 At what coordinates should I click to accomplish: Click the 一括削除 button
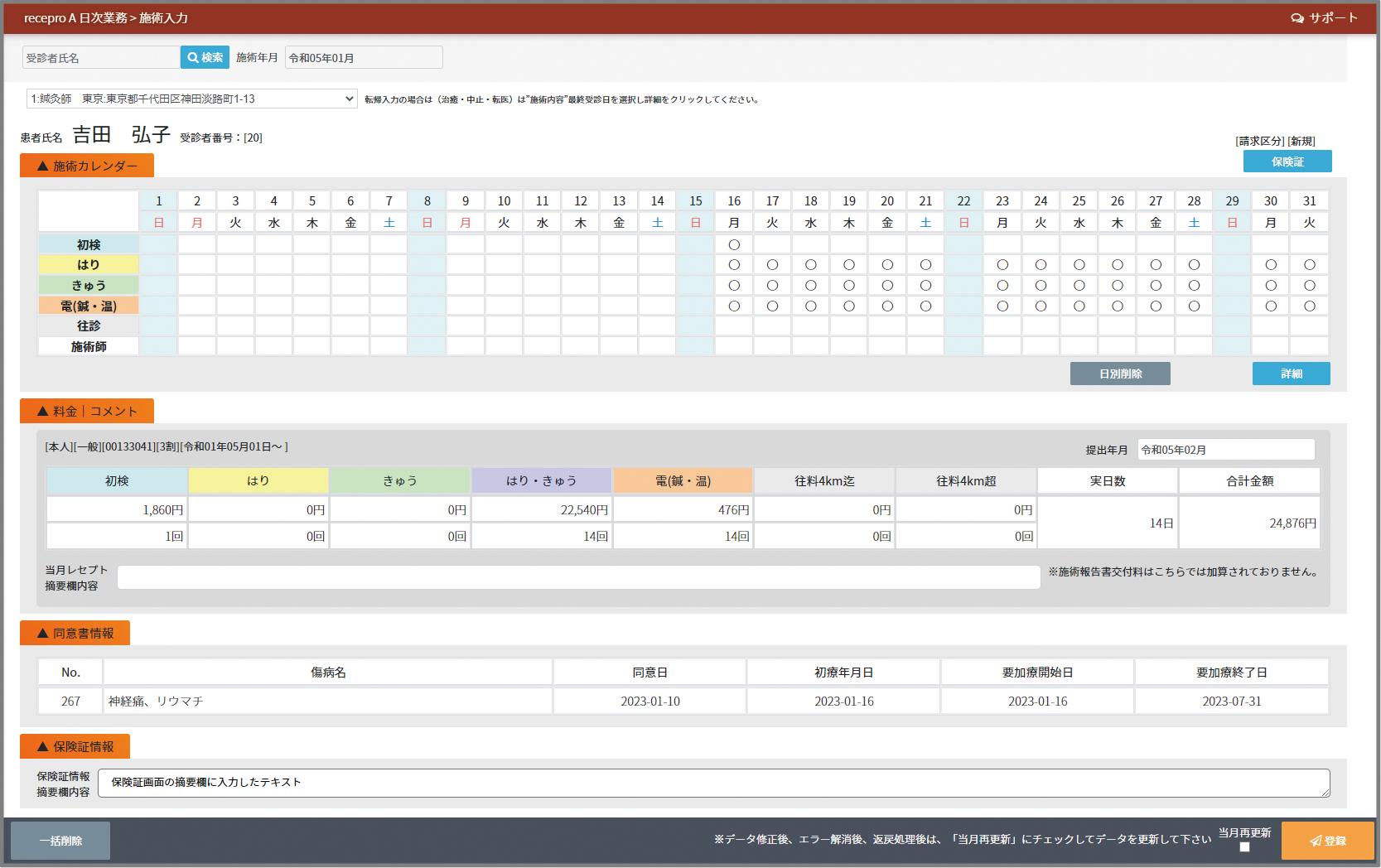(60, 841)
